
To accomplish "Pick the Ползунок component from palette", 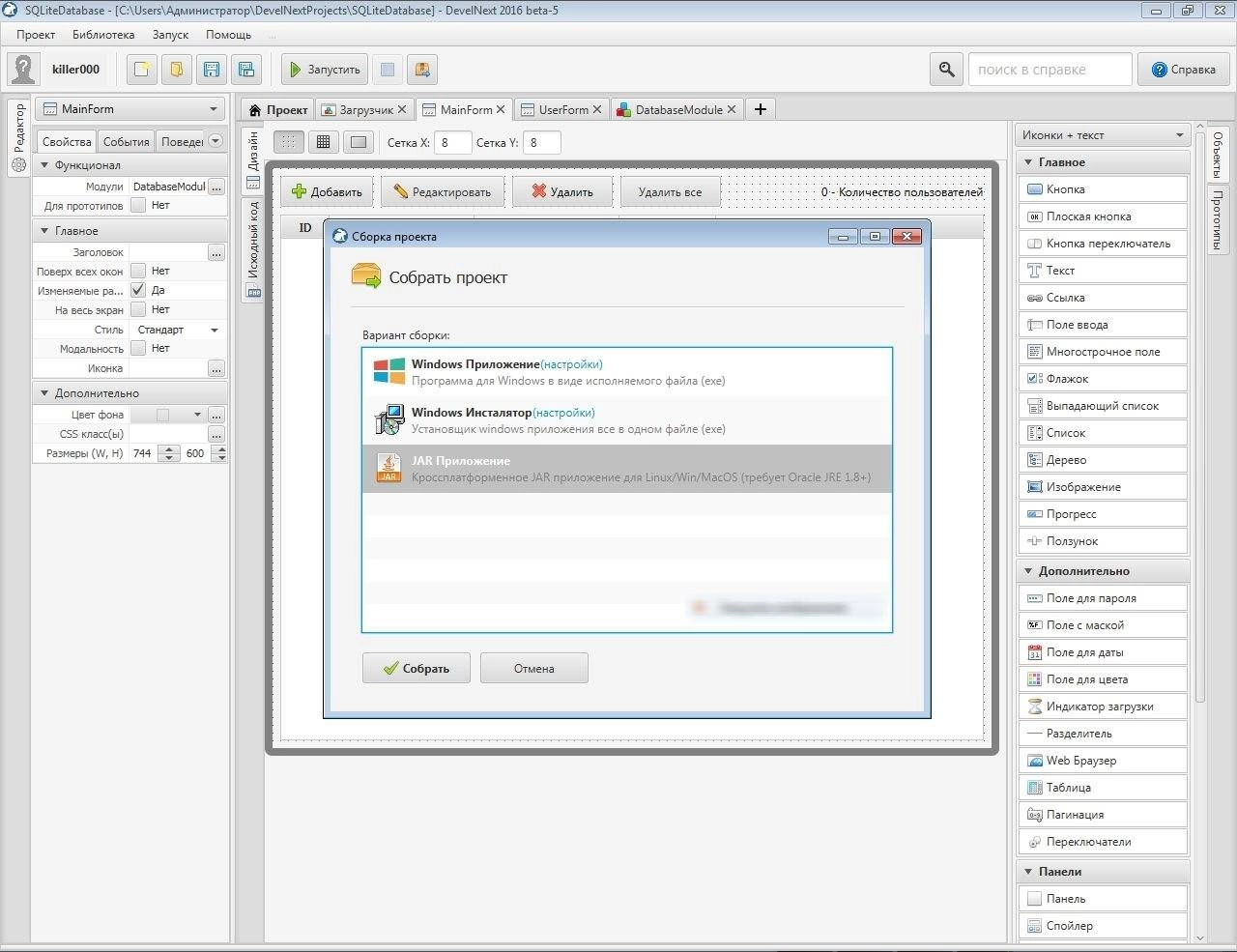I will point(1104,541).
